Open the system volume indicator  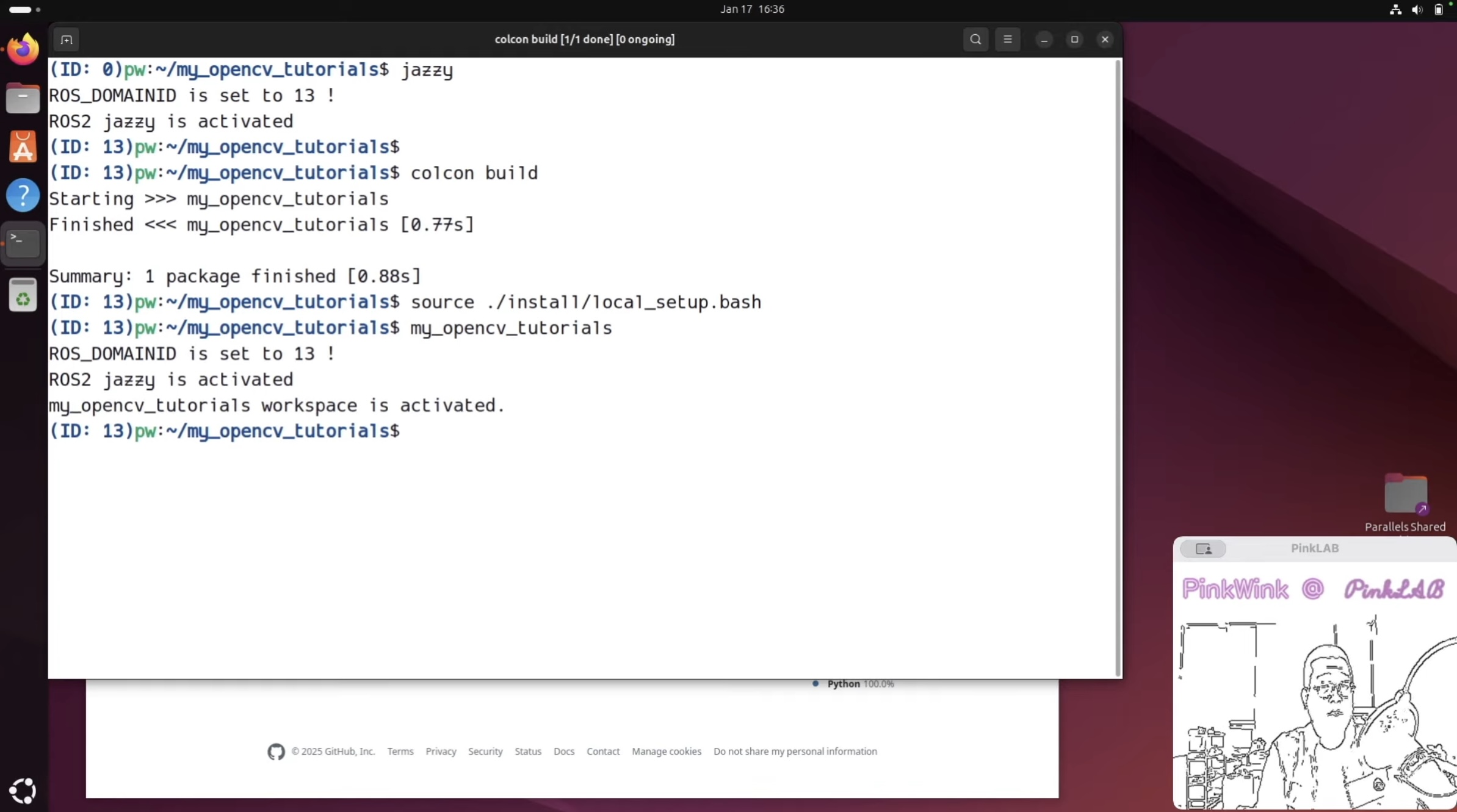tap(1417, 10)
